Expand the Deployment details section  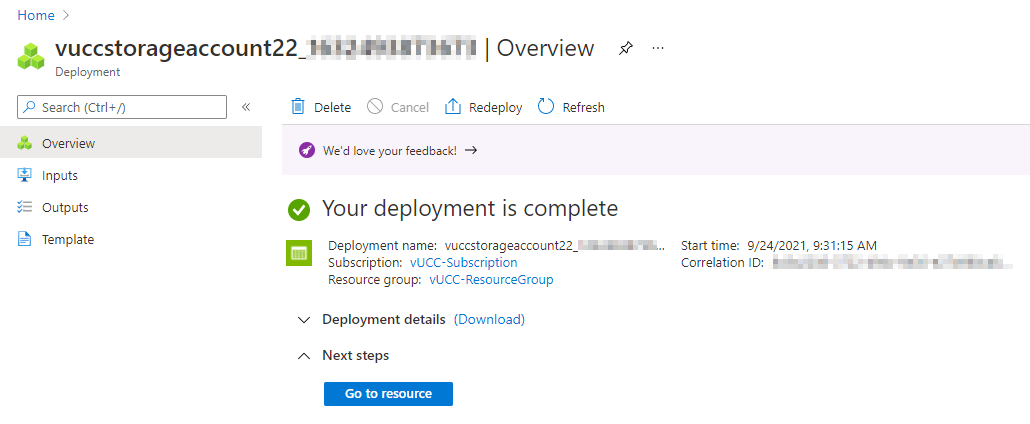coord(305,320)
